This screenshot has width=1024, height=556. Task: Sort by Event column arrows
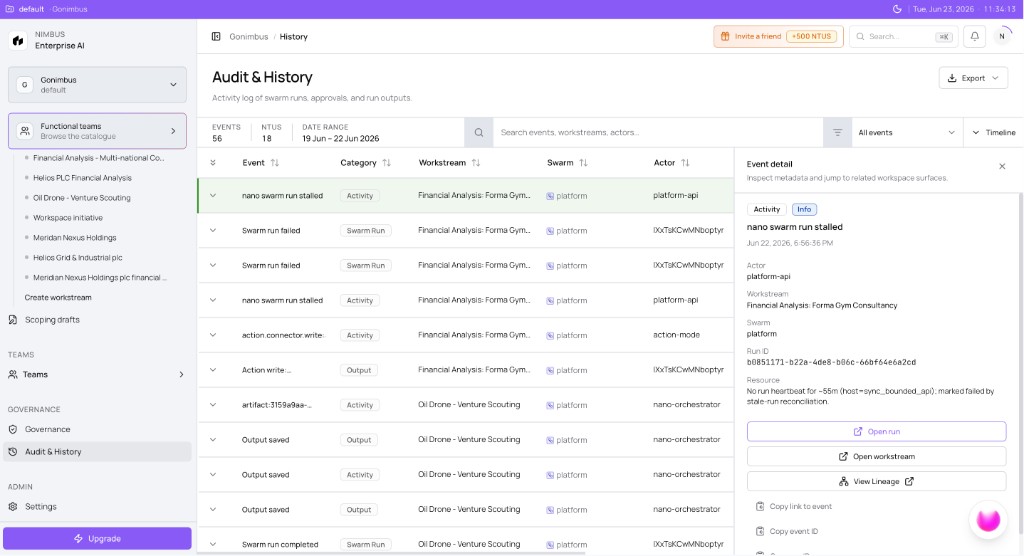[275, 163]
